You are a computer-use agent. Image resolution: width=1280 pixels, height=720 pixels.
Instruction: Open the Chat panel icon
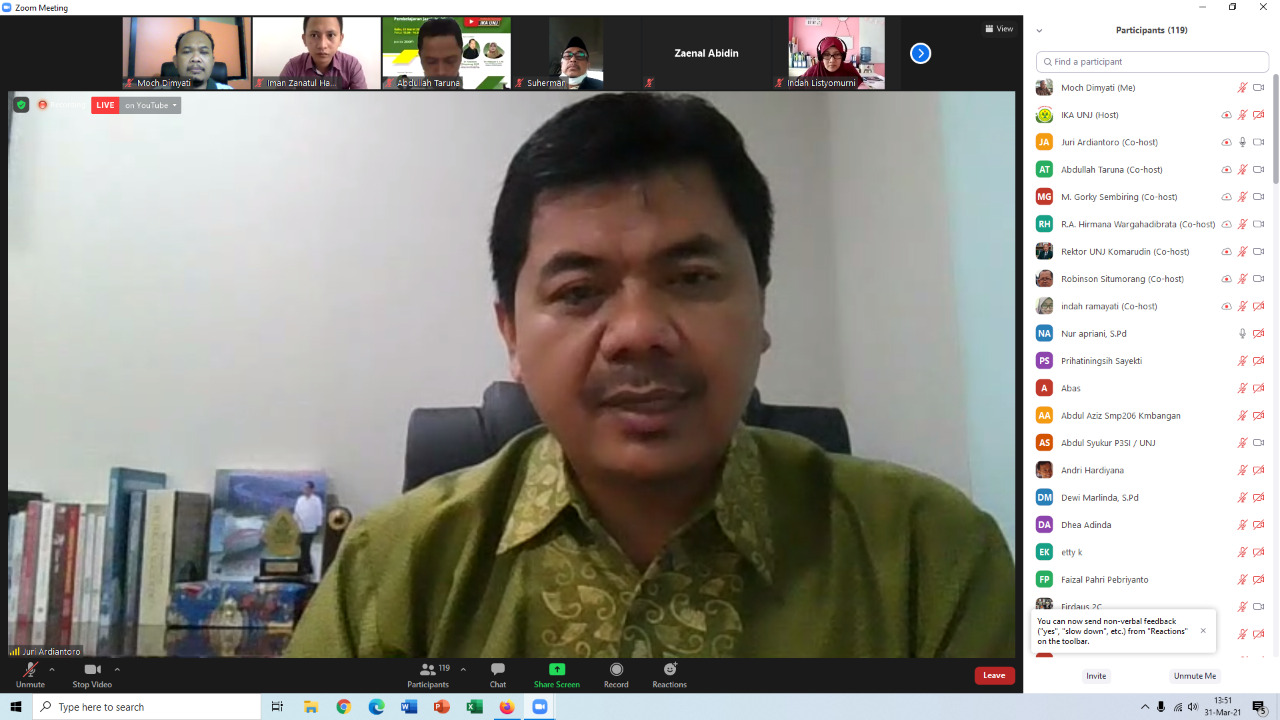coord(497,670)
